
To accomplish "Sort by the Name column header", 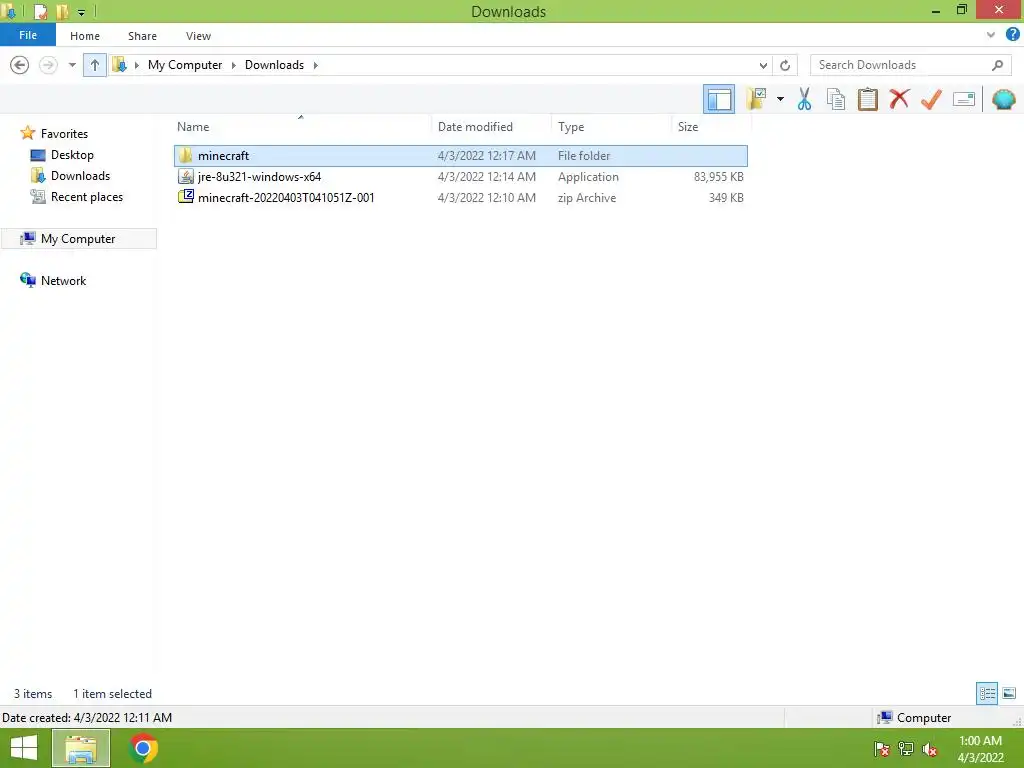I will 193,127.
